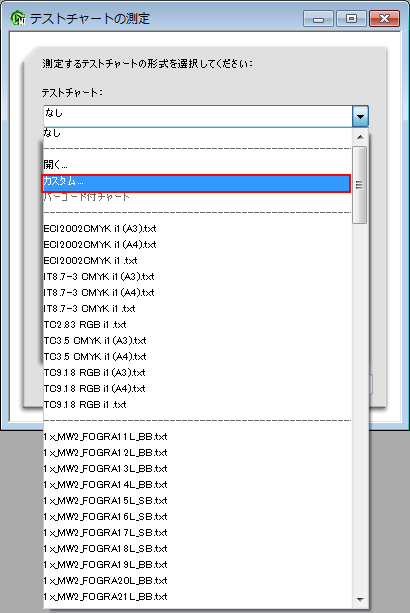The height and width of the screenshot is (613, 410).
Task: Choose TC9.18 RGB i1 .txt
Action: tap(197, 405)
